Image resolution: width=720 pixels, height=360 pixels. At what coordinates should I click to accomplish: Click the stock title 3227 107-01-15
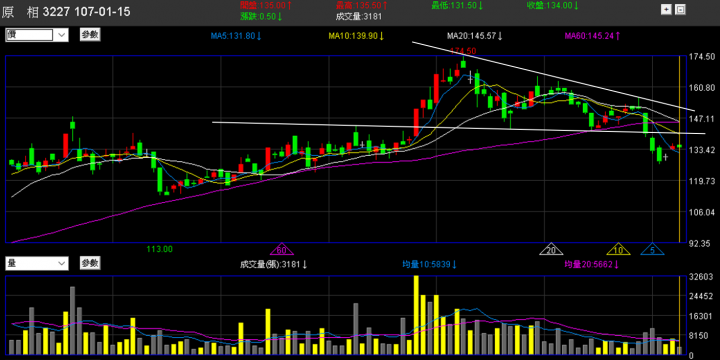86,12
